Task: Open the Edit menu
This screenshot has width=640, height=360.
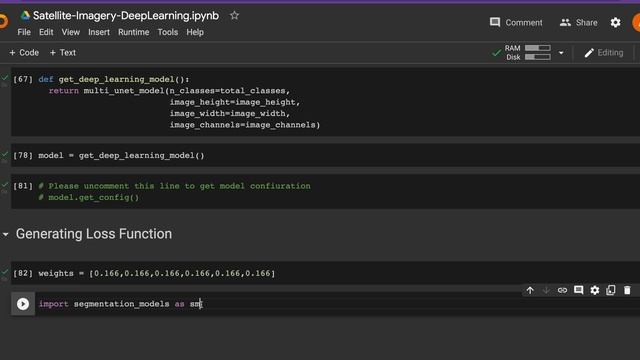Action: [x=46, y=32]
